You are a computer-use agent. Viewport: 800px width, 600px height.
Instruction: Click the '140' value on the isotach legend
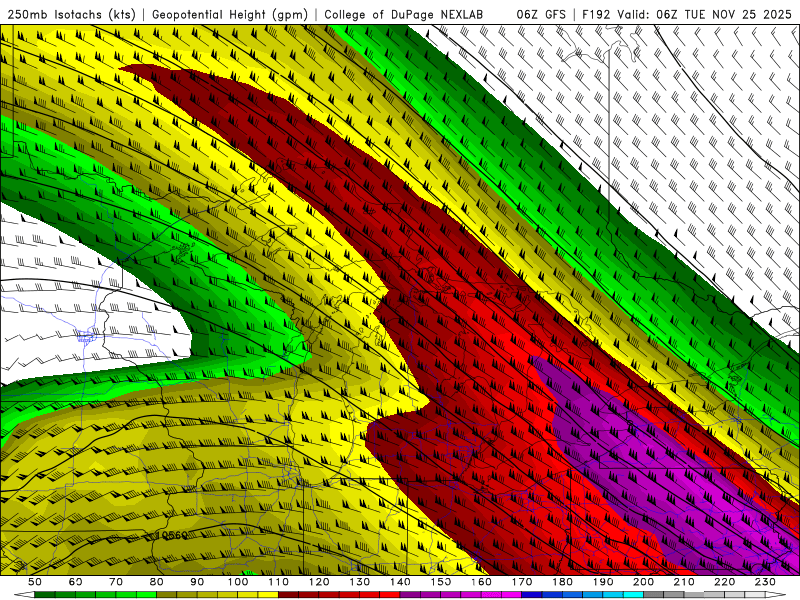click(400, 582)
